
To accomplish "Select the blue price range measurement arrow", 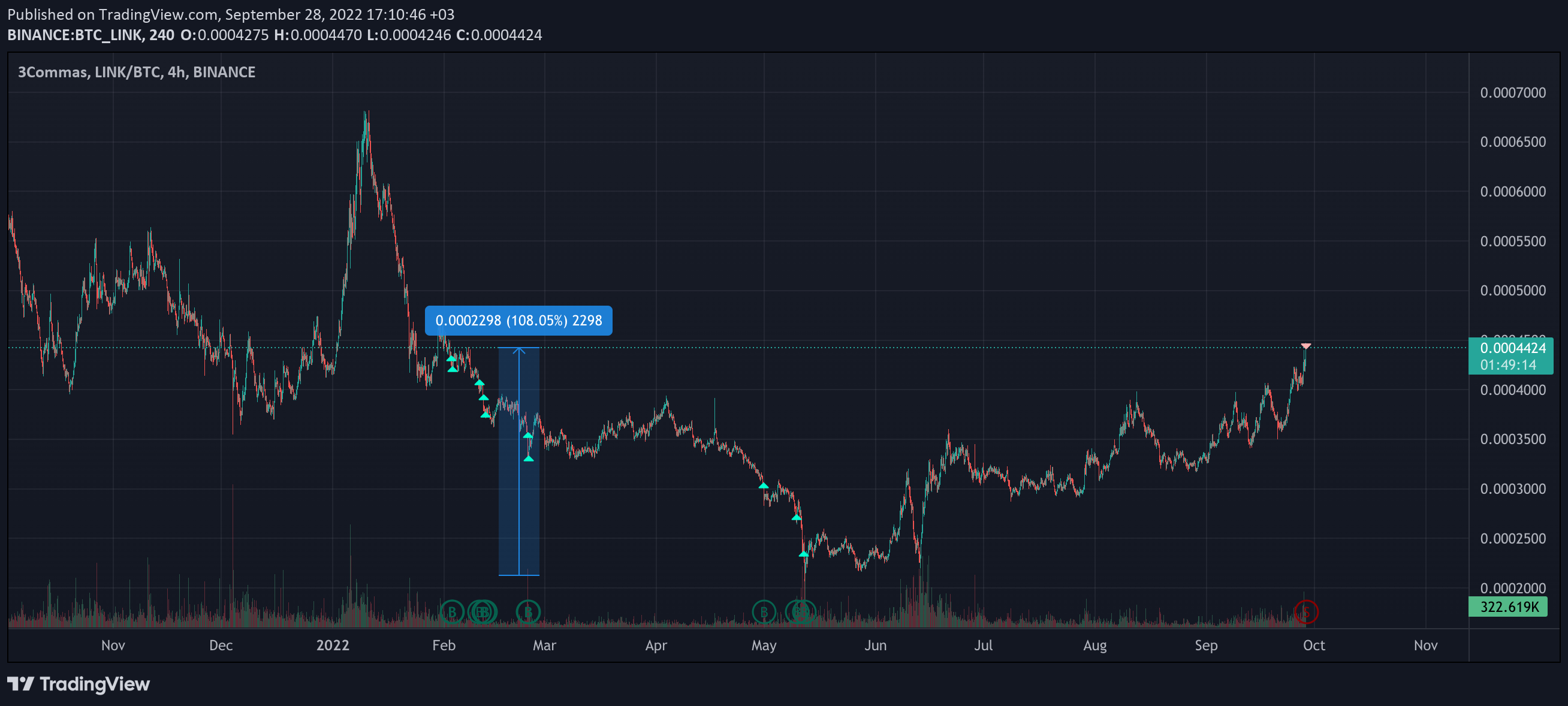I will [x=518, y=461].
